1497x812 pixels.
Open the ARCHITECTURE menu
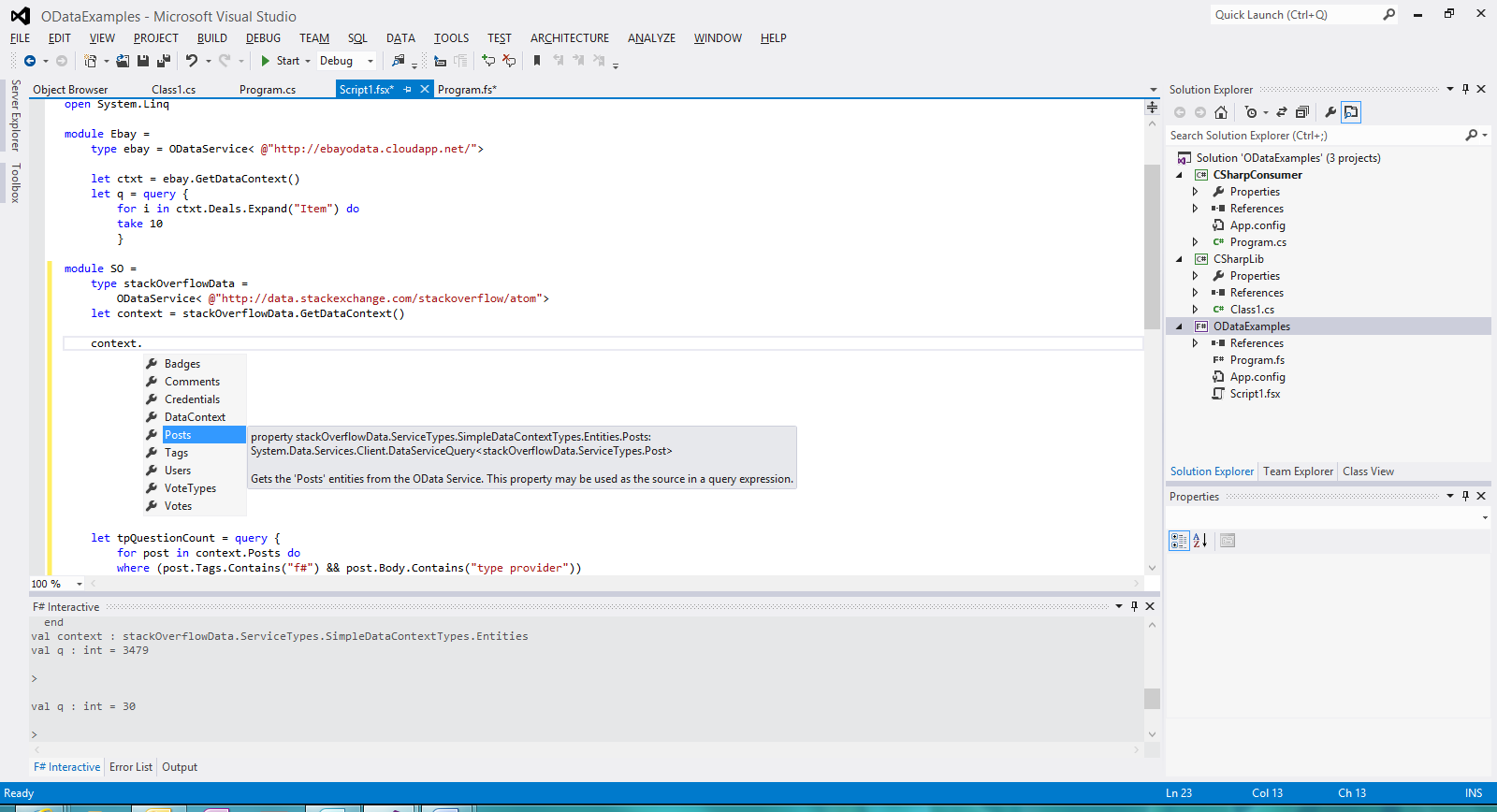click(570, 38)
